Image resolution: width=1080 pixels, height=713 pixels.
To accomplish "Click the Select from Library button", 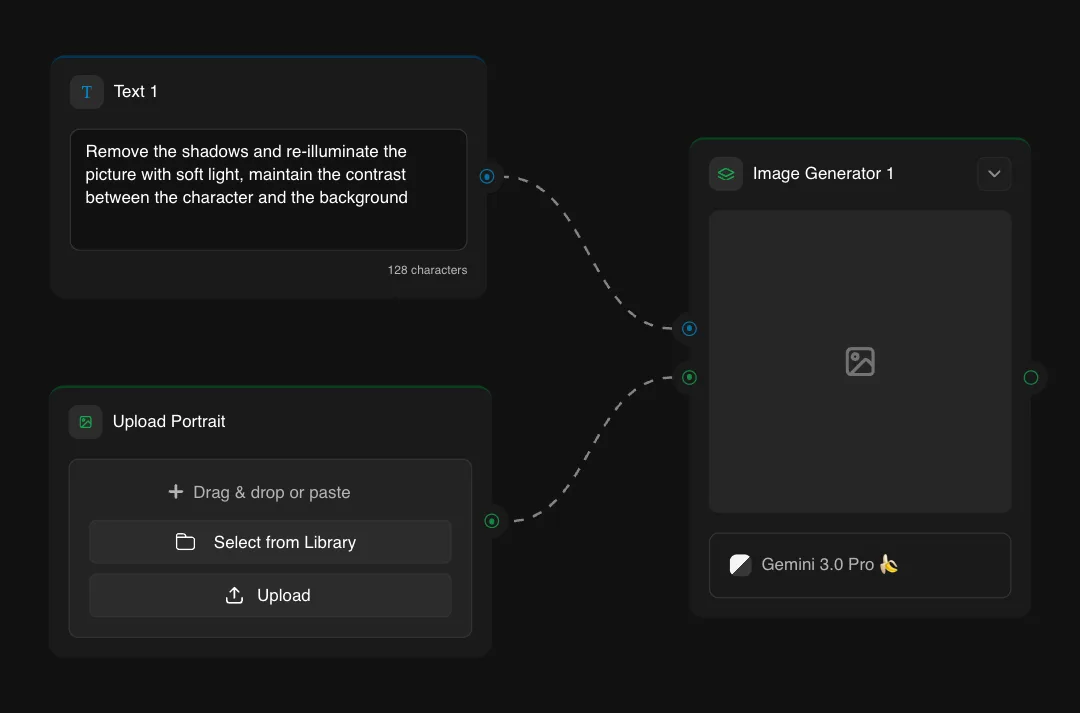I will (270, 542).
